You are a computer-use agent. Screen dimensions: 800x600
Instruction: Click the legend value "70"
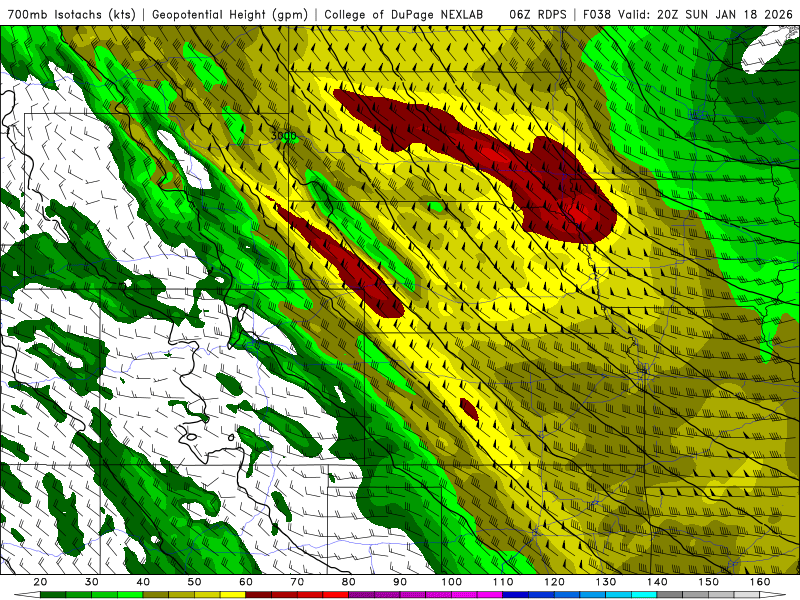297,582
